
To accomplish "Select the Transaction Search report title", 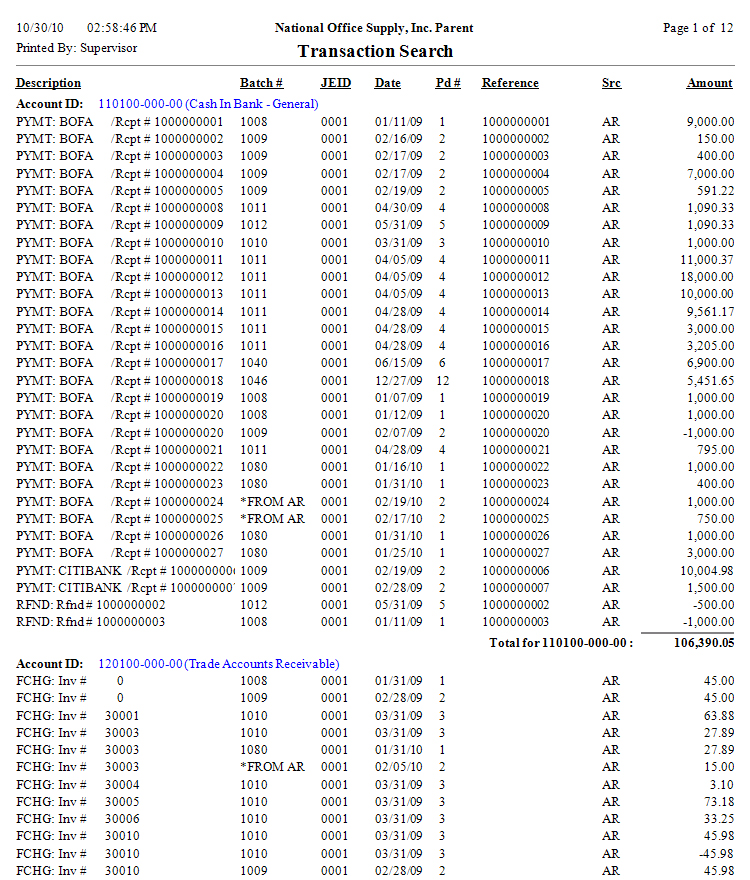I will point(375,52).
